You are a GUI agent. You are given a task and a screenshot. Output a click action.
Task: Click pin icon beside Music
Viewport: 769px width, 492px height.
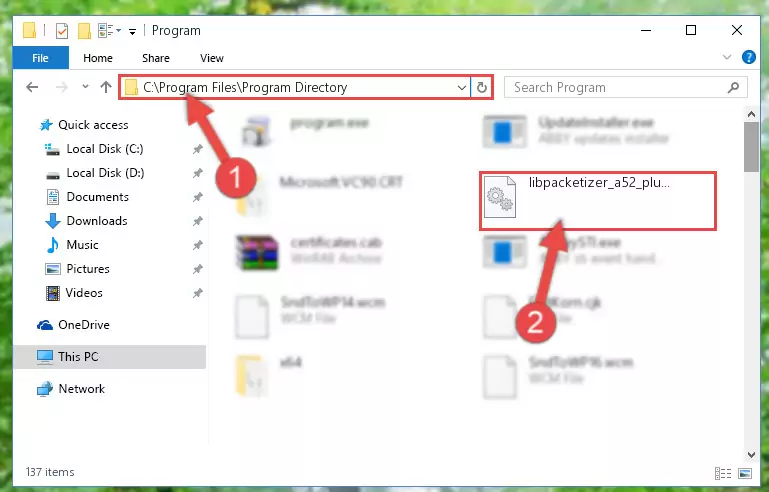(x=197, y=245)
